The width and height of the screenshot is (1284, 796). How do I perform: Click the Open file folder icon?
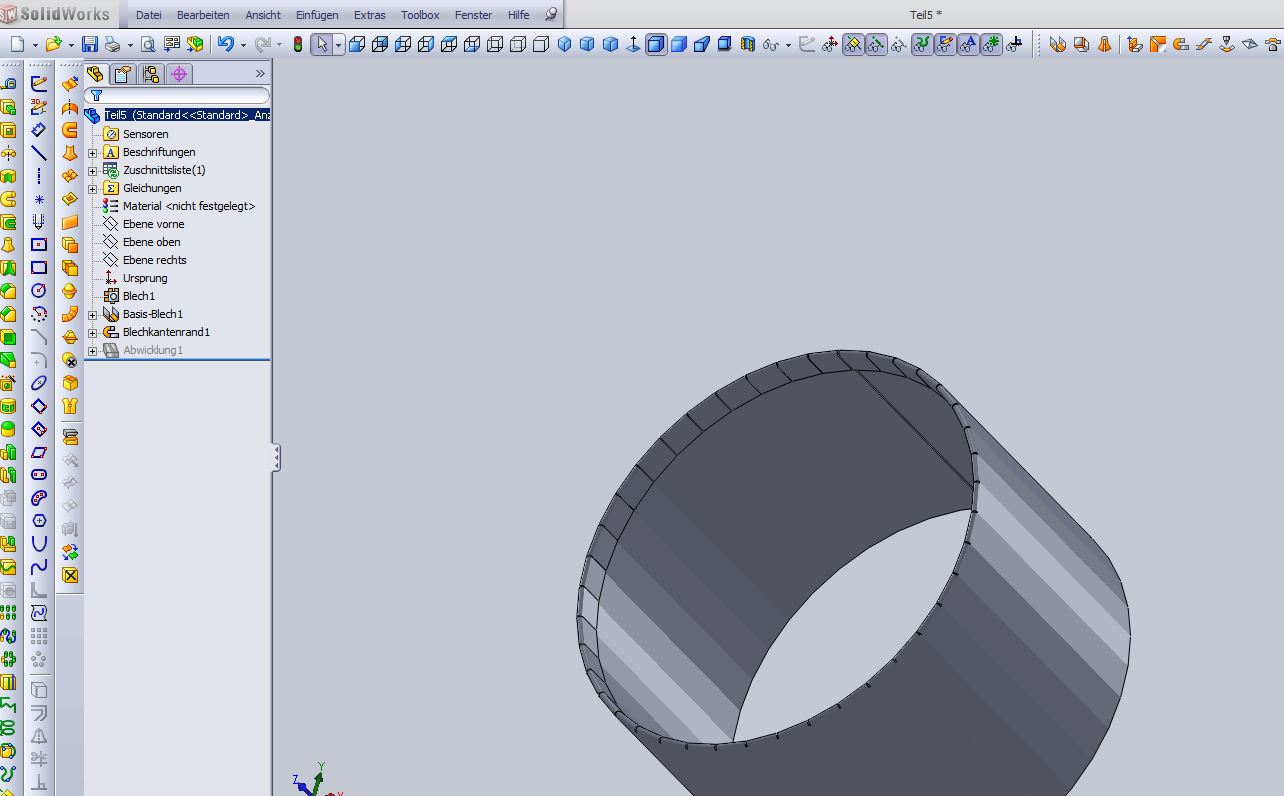(x=53, y=45)
